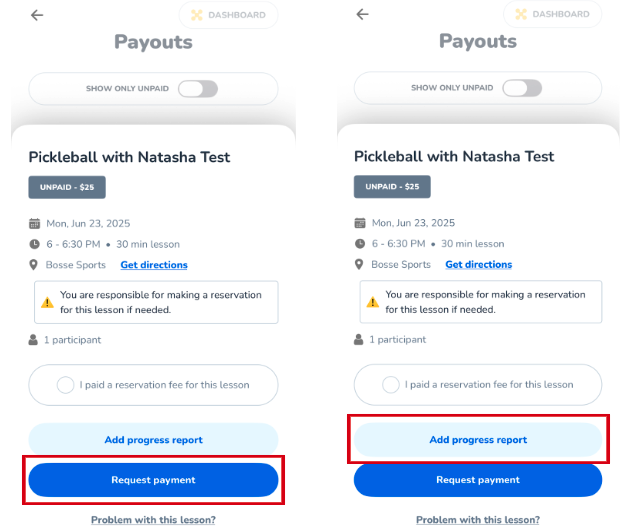Click the Unpaid $25 badge in the right screen
This screenshot has height=531, width=620.
click(392, 187)
